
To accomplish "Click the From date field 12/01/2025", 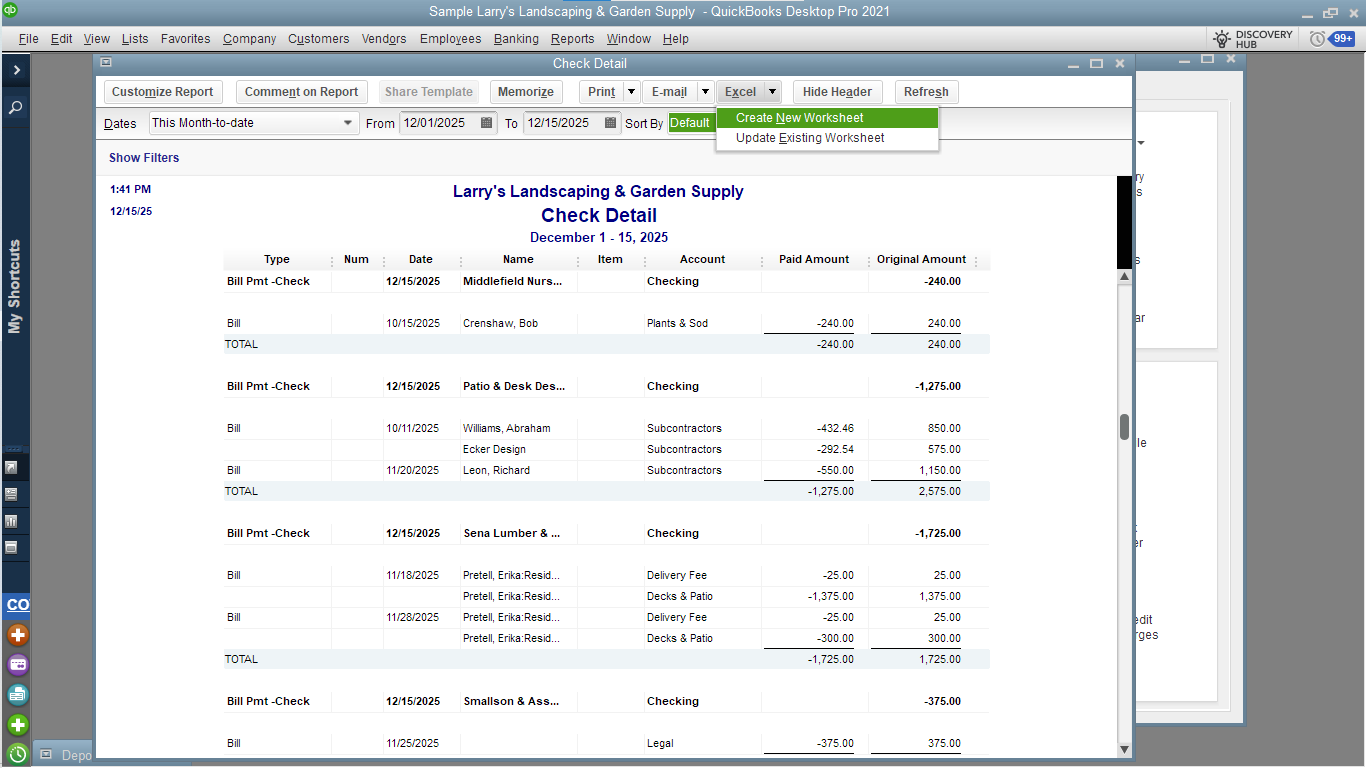I will 439,123.
